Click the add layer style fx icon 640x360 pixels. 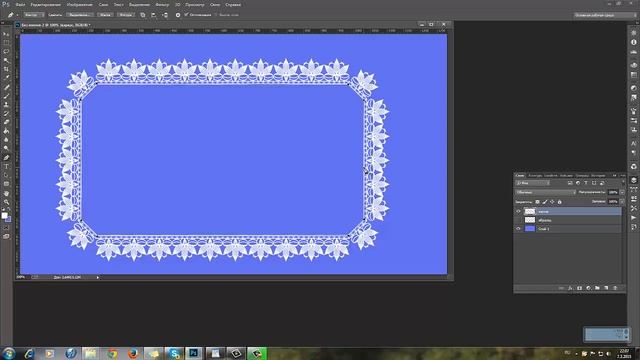point(570,288)
